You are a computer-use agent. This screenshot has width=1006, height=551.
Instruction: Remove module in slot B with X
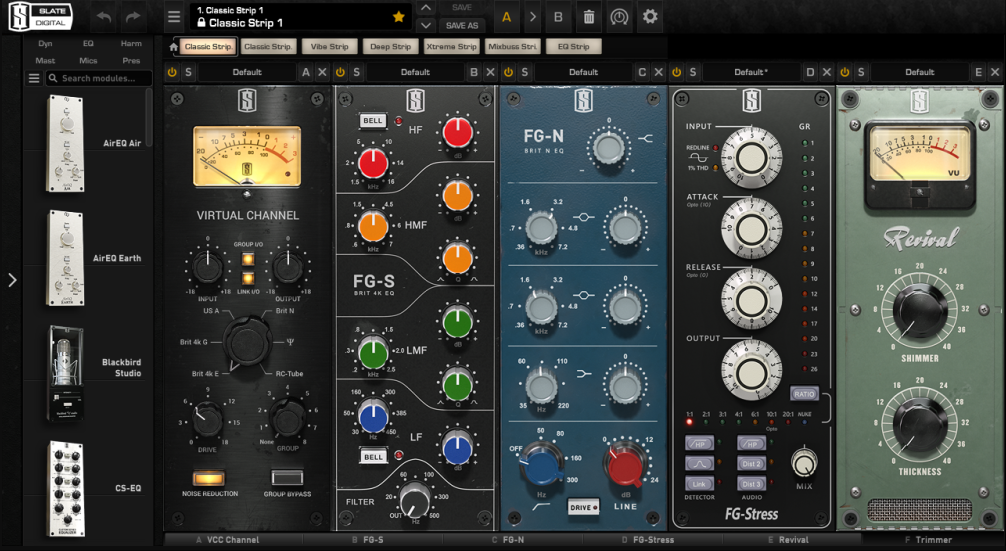[x=490, y=72]
